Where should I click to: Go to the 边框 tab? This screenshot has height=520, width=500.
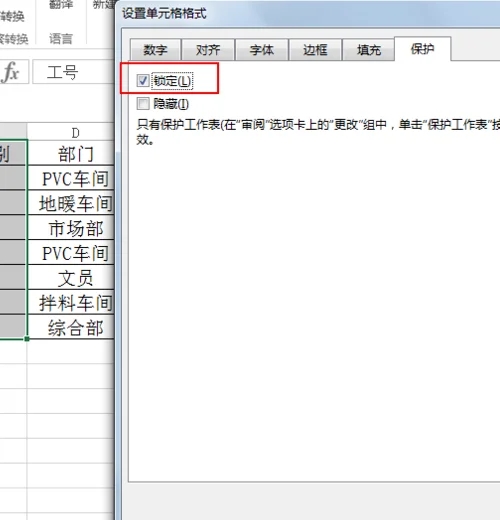[315, 50]
